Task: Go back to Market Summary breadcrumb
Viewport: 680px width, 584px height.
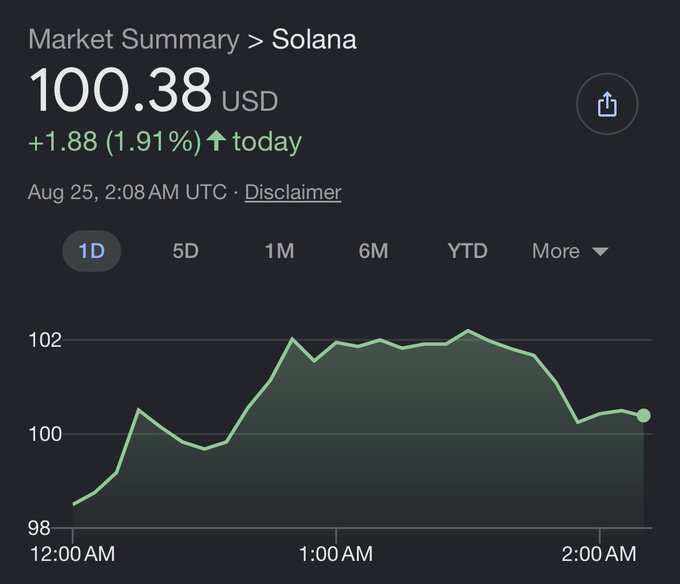Action: point(134,39)
